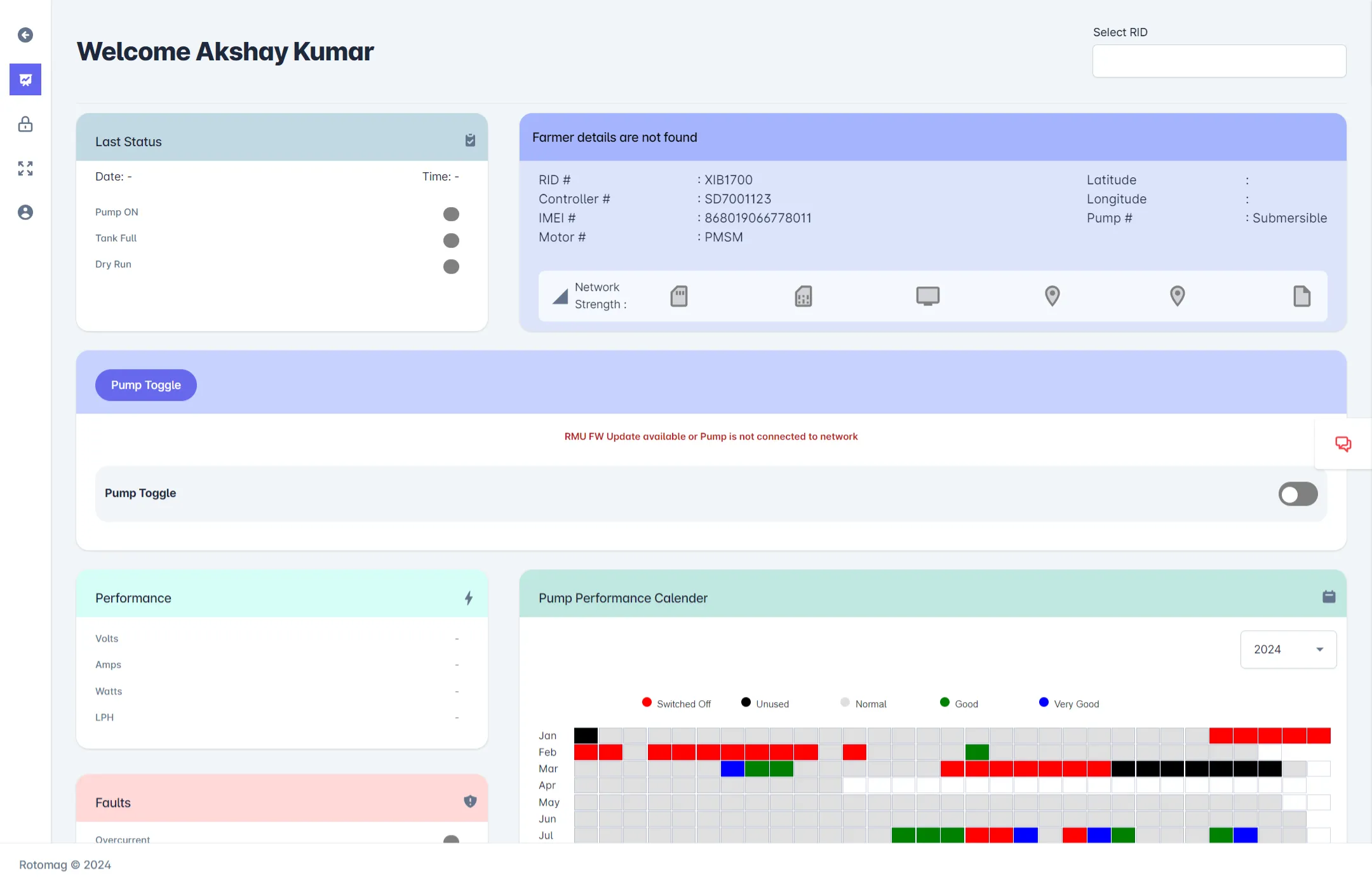Open the red chat feedback icon
This screenshot has width=1372, height=887.
tap(1343, 443)
